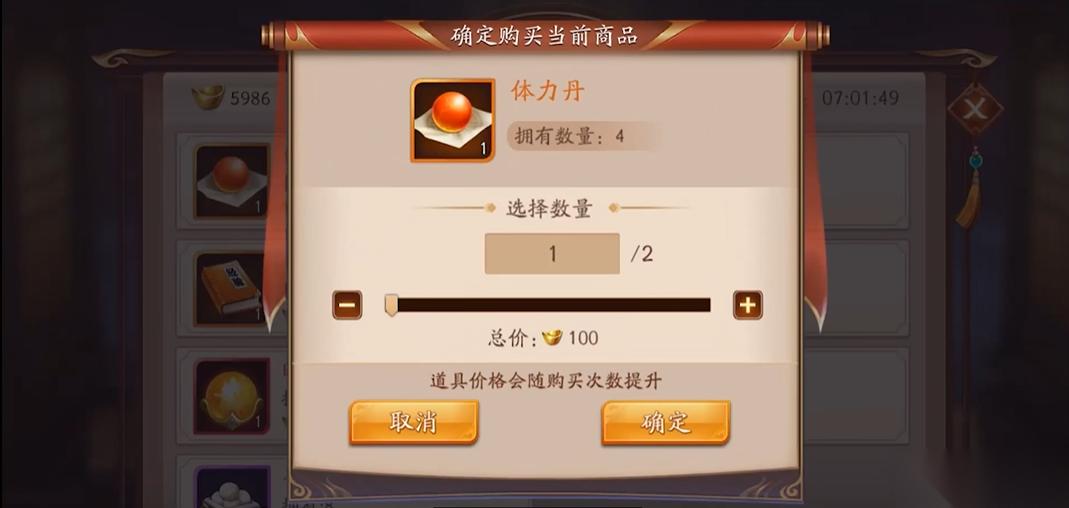Click the quantity input field showing 1
Image resolution: width=1069 pixels, height=508 pixels.
(552, 254)
